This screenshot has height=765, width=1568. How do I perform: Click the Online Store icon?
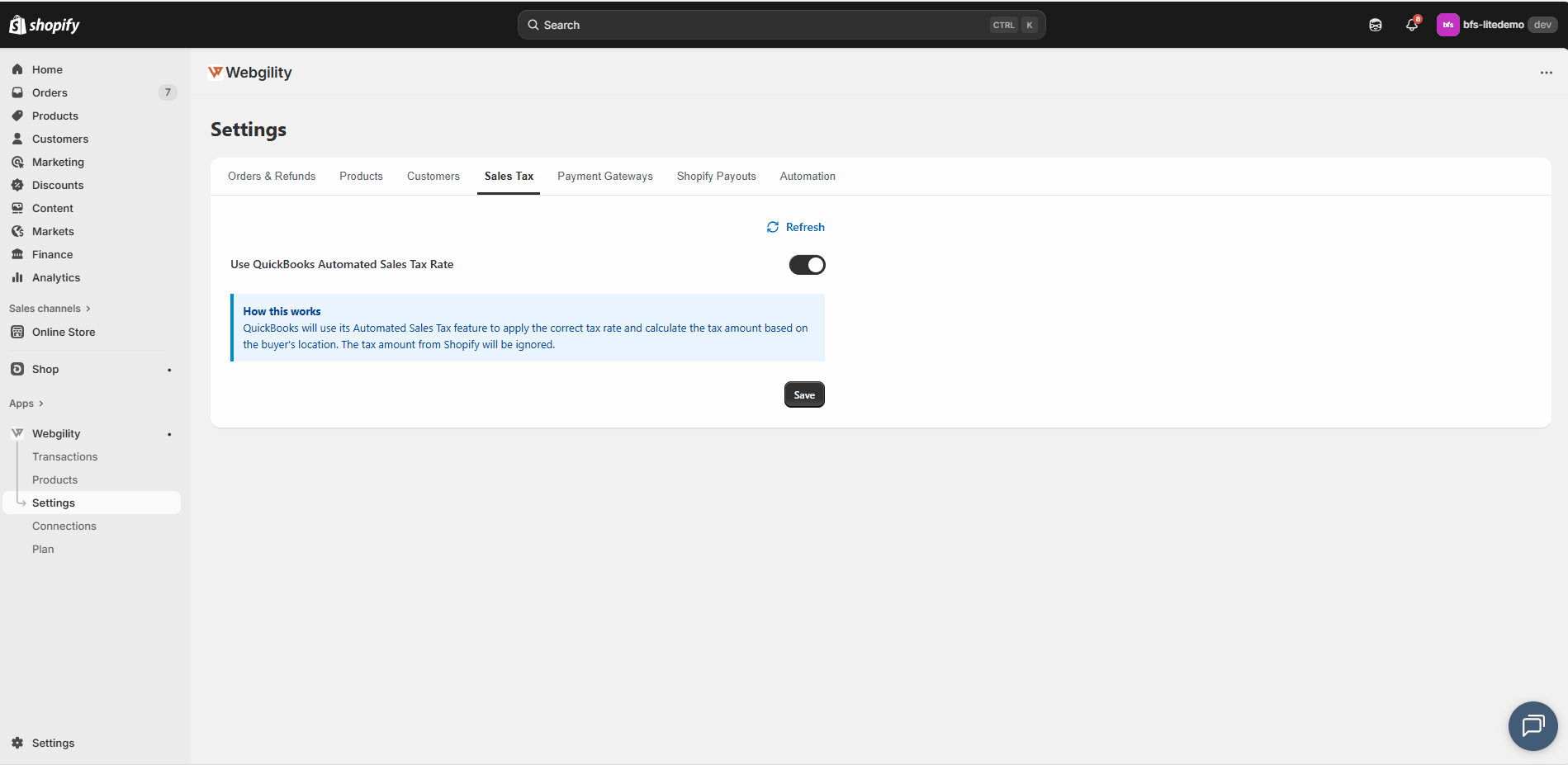coord(17,332)
